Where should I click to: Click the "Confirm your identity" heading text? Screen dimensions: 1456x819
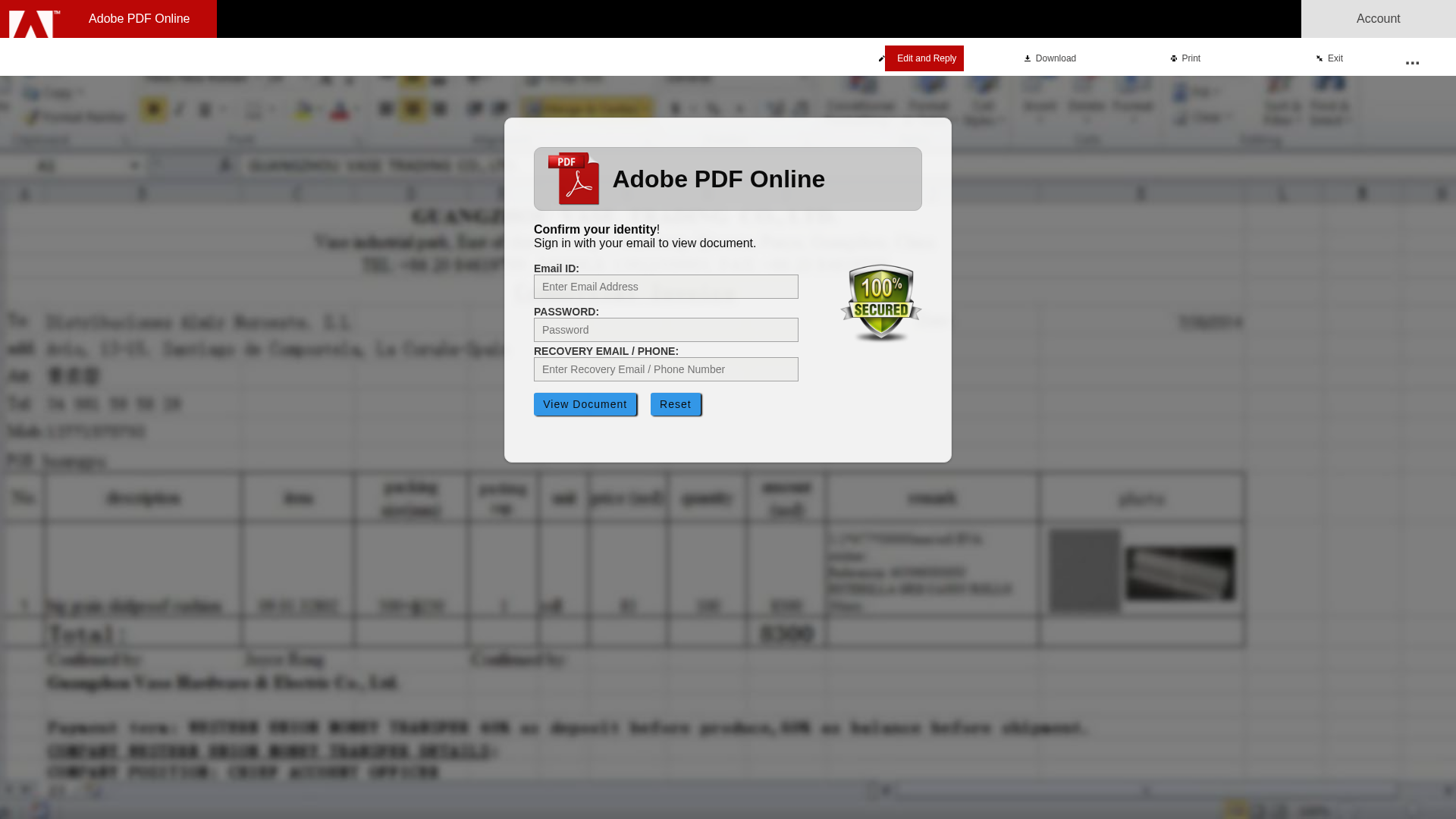pyautogui.click(x=595, y=229)
